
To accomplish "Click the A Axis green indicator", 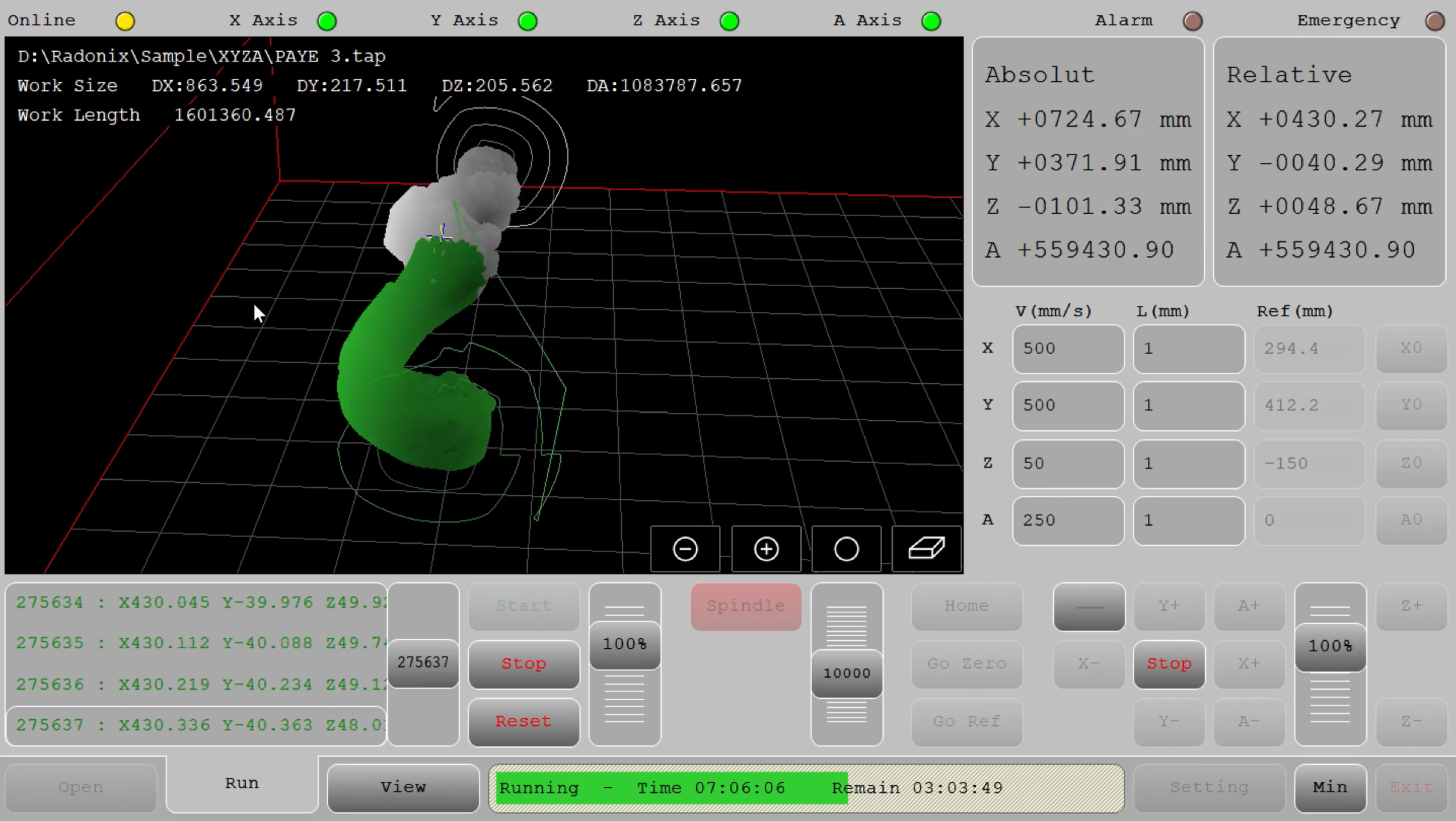I will (x=931, y=21).
